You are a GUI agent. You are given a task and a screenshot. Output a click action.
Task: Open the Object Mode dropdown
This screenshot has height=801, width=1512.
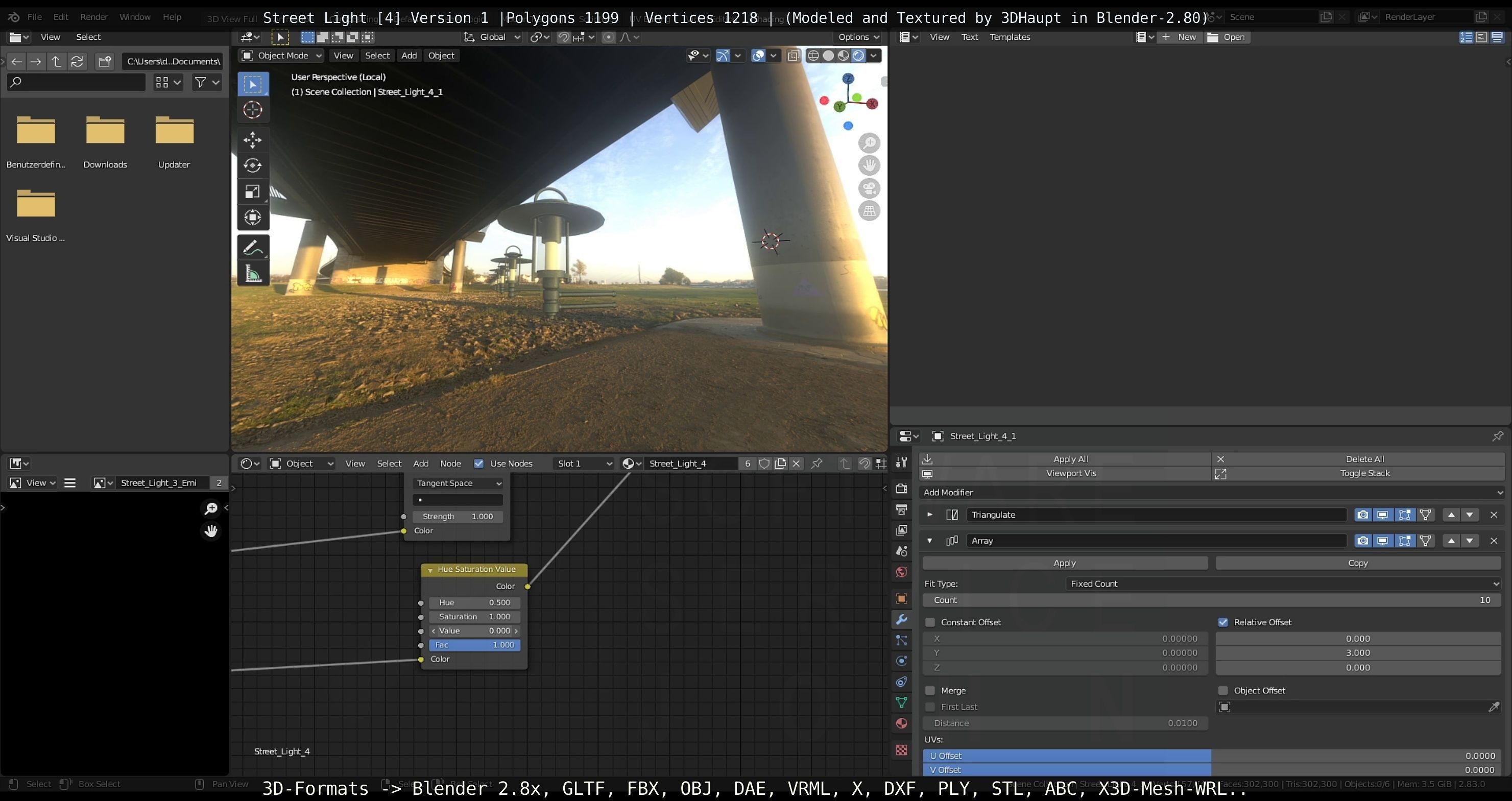click(282, 55)
